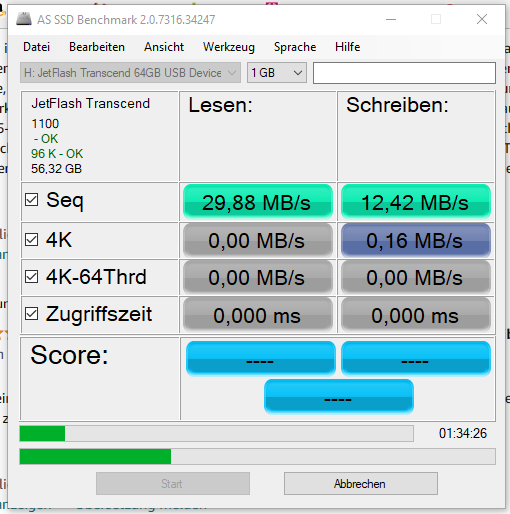This screenshot has width=510, height=514.
Task: Click the elapsed time 01:34:26
Action: coord(463,433)
